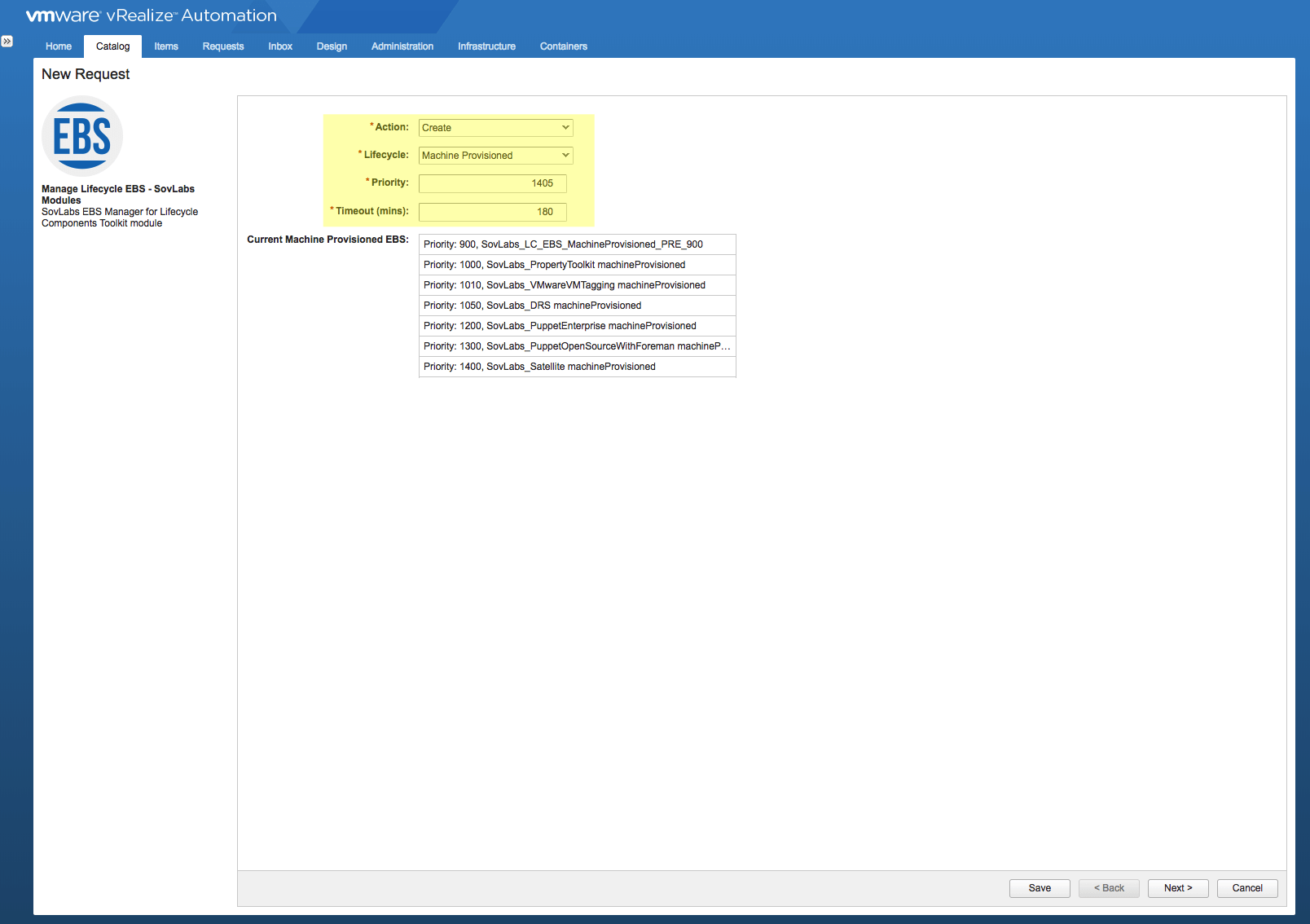Viewport: 1310px width, 924px height.
Task: Click the Timeout (mins) field
Action: click(492, 212)
